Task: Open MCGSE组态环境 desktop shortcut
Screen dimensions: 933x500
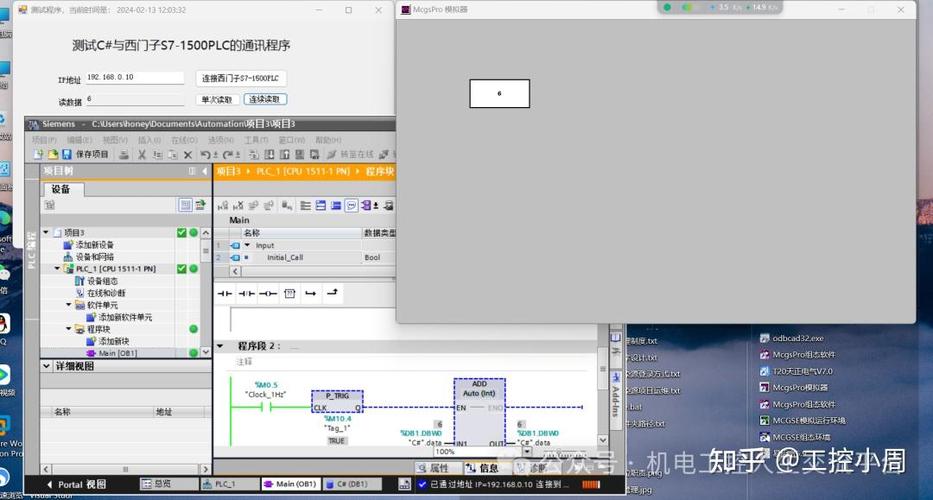Action: [x=795, y=437]
